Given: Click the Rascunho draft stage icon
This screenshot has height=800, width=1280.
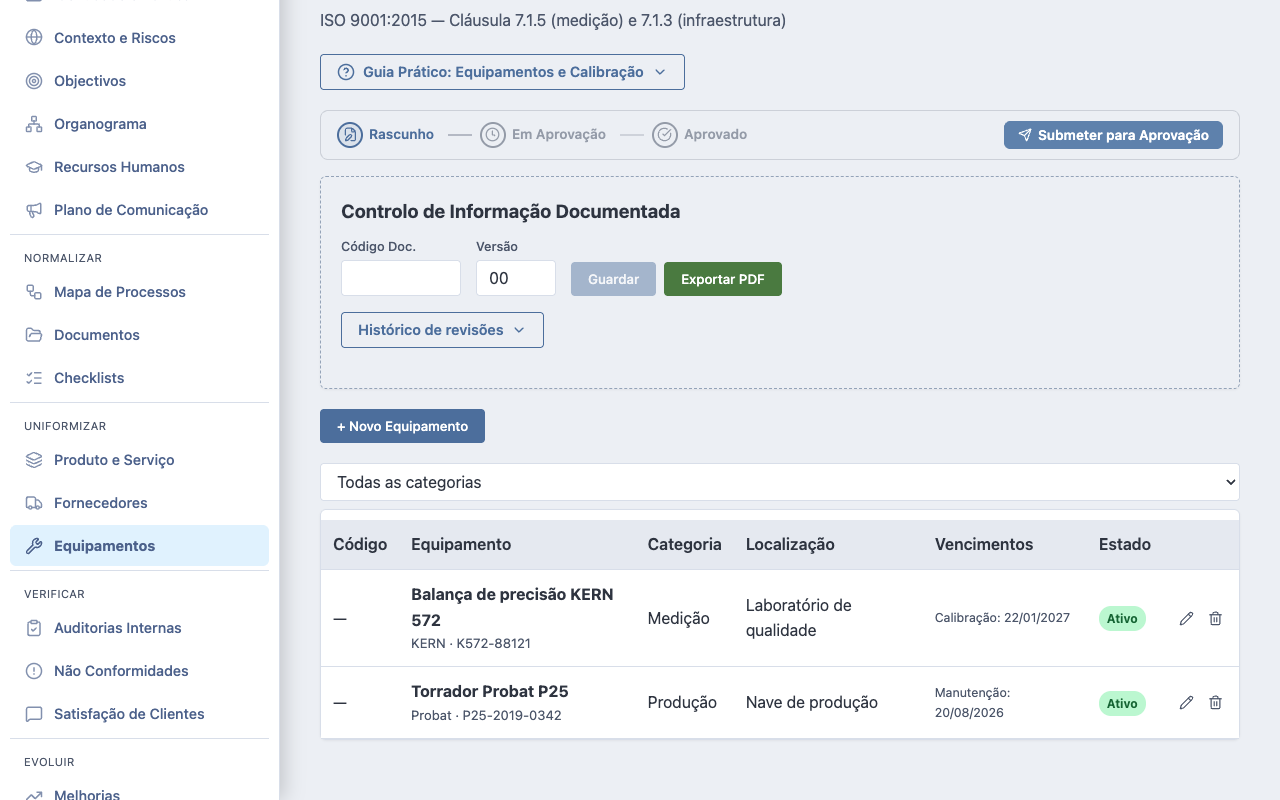Looking at the screenshot, I should [x=349, y=135].
